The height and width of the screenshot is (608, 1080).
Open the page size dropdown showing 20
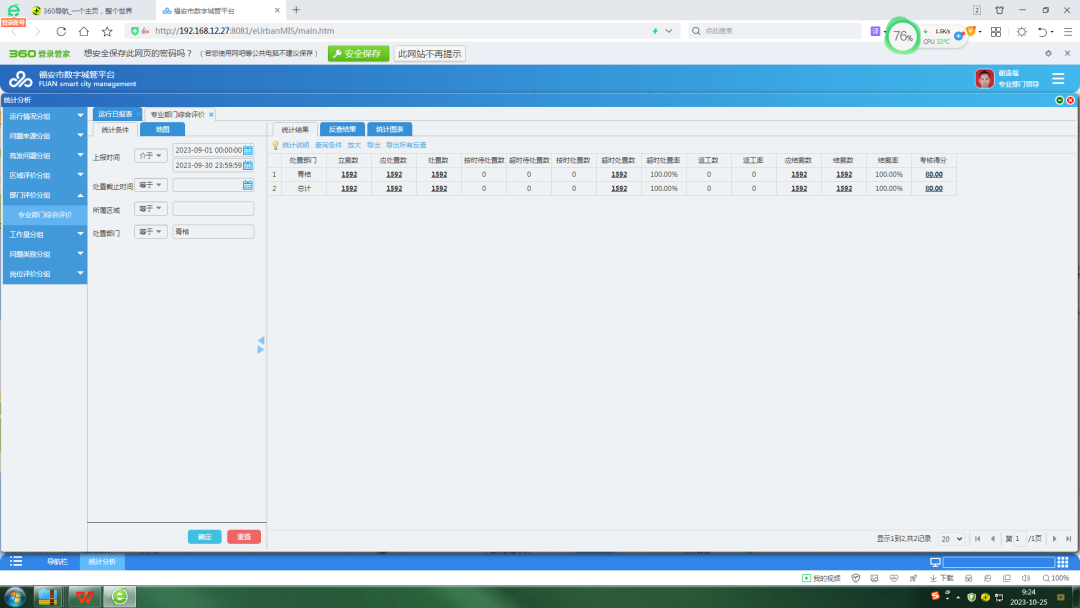coord(951,538)
